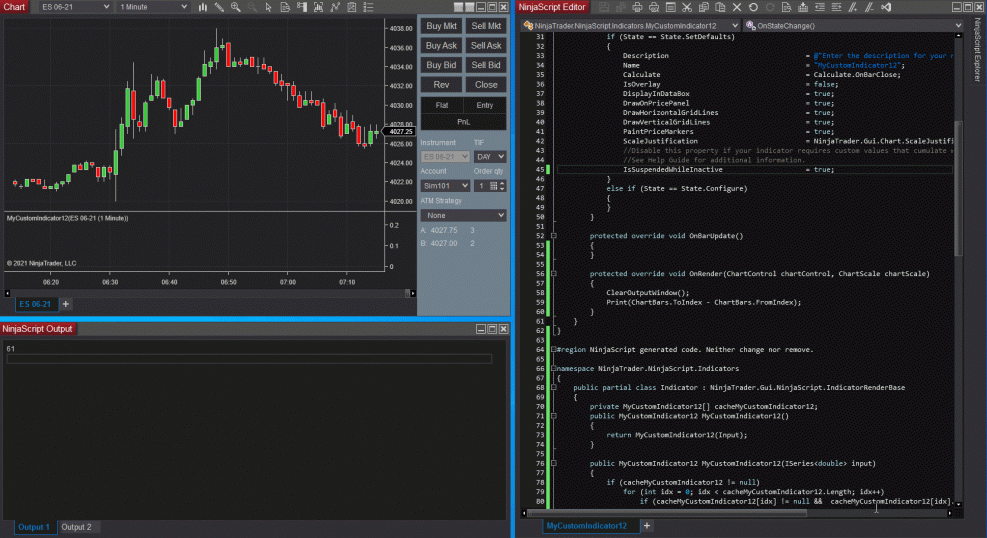Open the Sim101 account dropdown
The height and width of the screenshot is (538, 987).
pyautogui.click(x=445, y=186)
